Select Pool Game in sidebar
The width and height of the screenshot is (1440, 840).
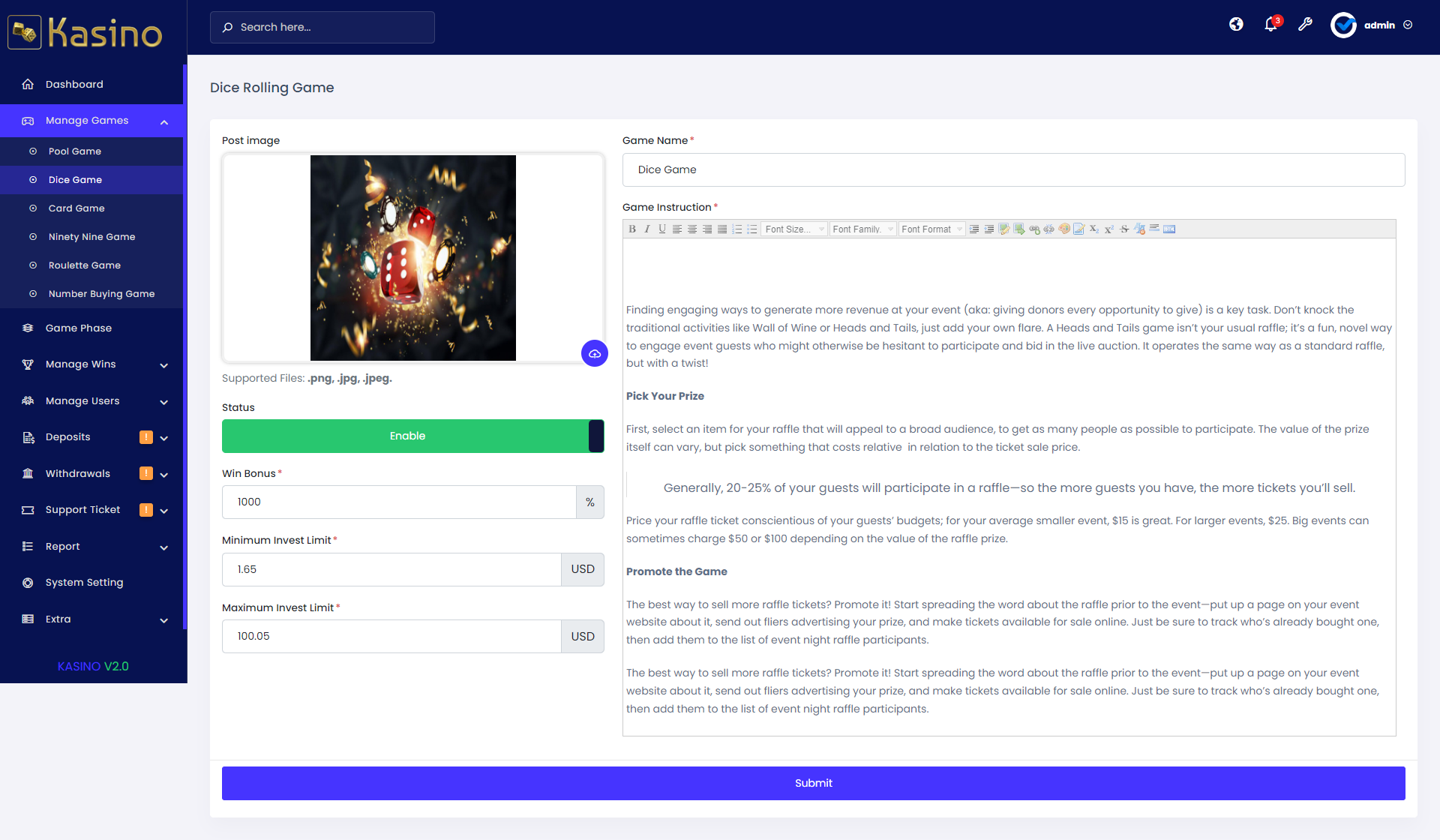coord(91,151)
